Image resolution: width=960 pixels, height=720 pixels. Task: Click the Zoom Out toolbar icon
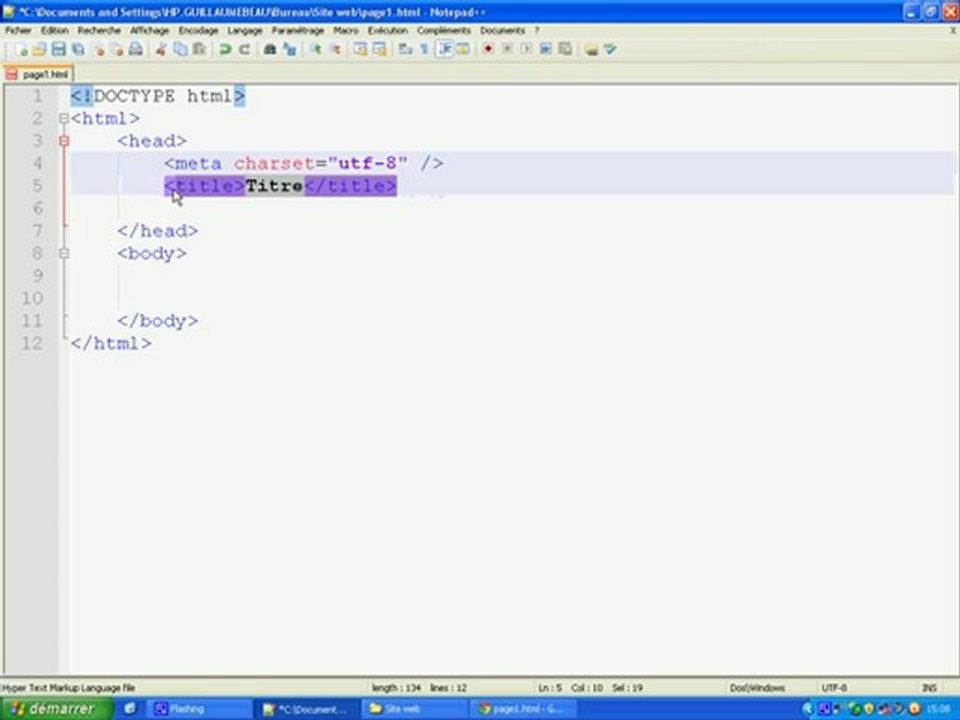335,50
